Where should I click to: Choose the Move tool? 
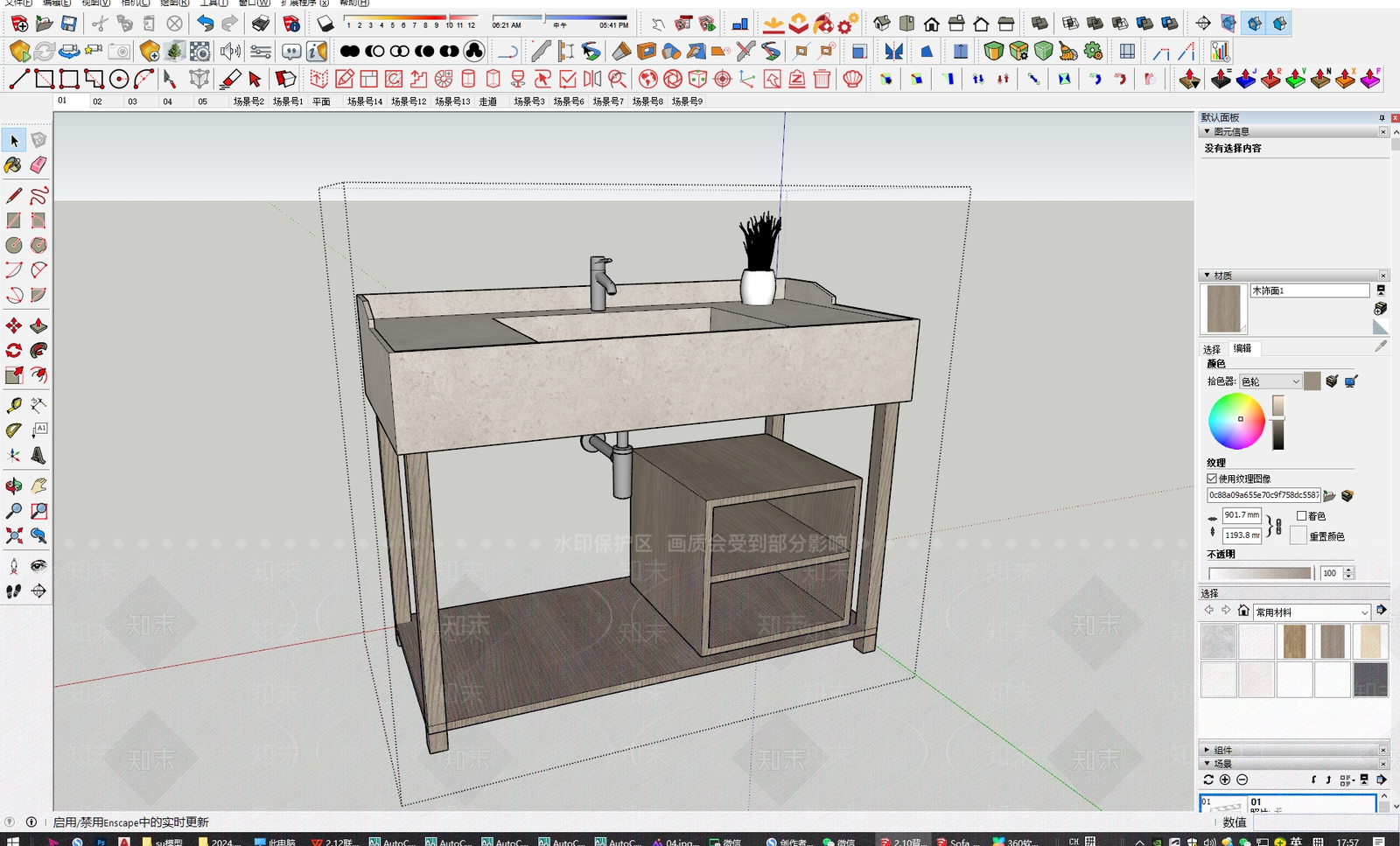(x=14, y=325)
